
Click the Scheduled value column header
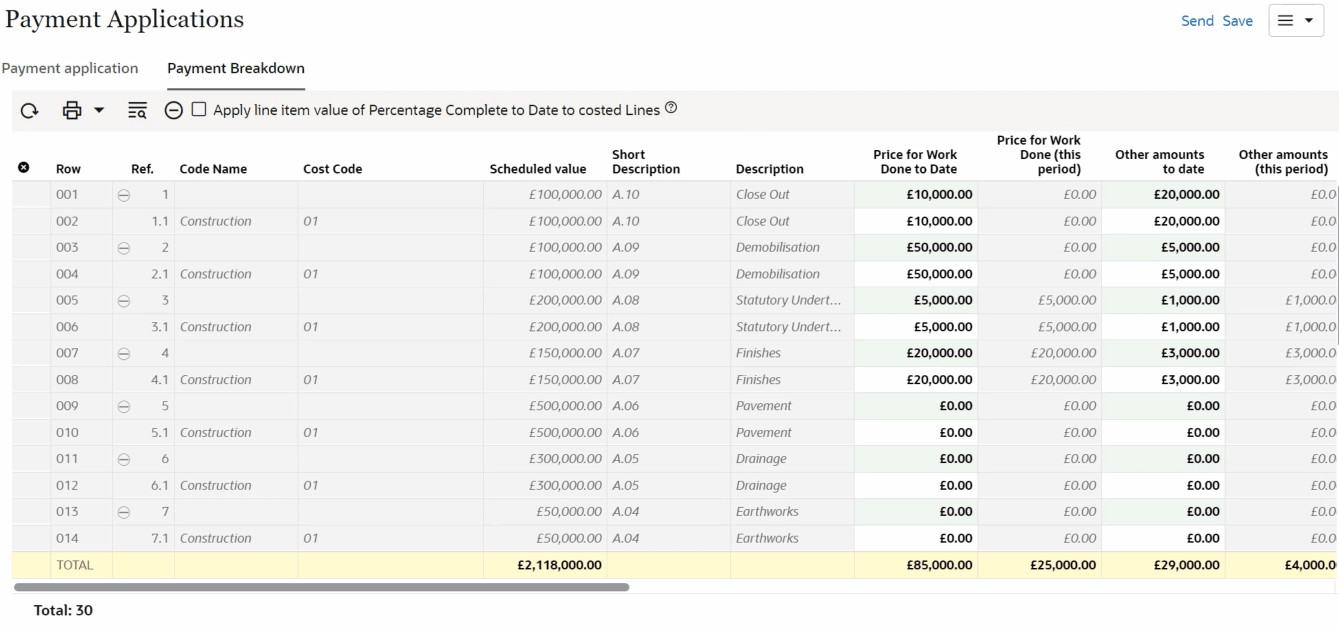pyautogui.click(x=538, y=169)
